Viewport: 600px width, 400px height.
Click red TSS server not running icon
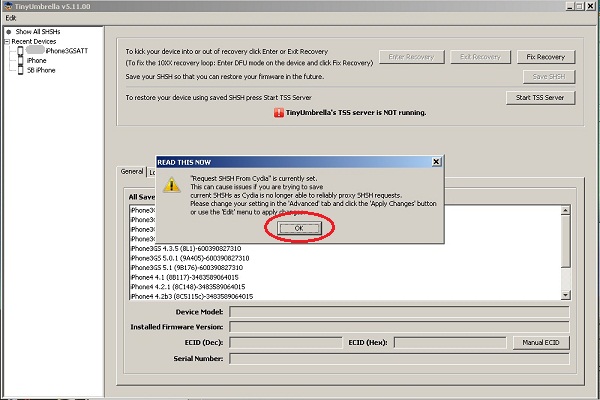(279, 113)
